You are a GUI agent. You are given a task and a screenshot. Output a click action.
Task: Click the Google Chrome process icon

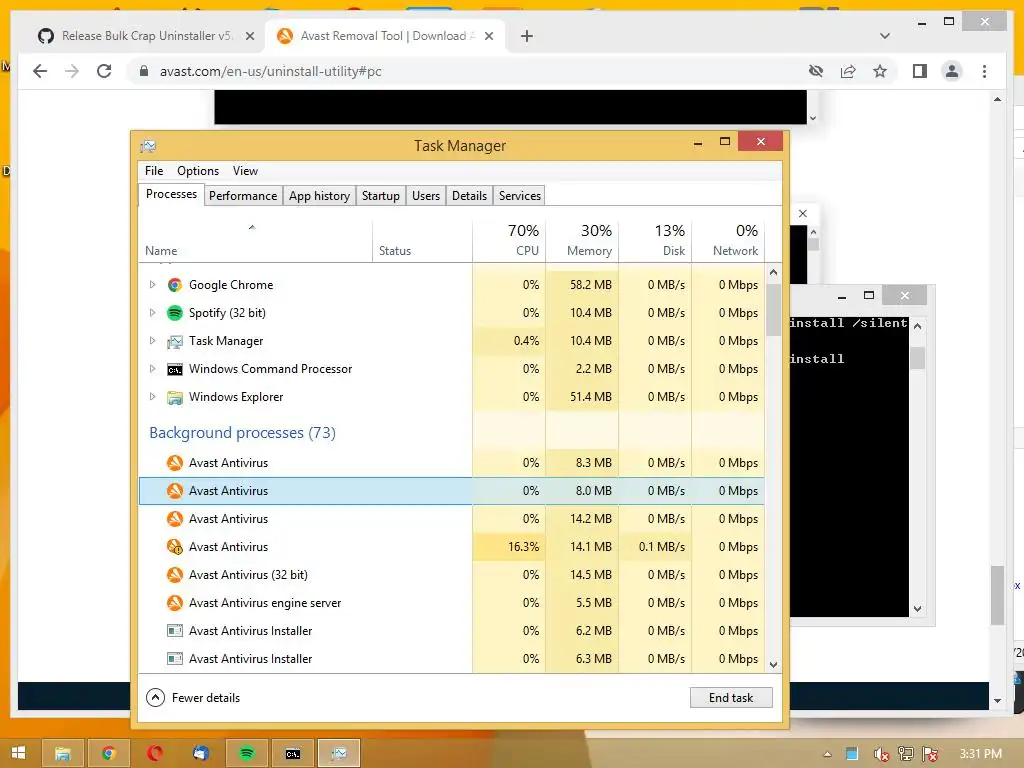pyautogui.click(x=174, y=285)
